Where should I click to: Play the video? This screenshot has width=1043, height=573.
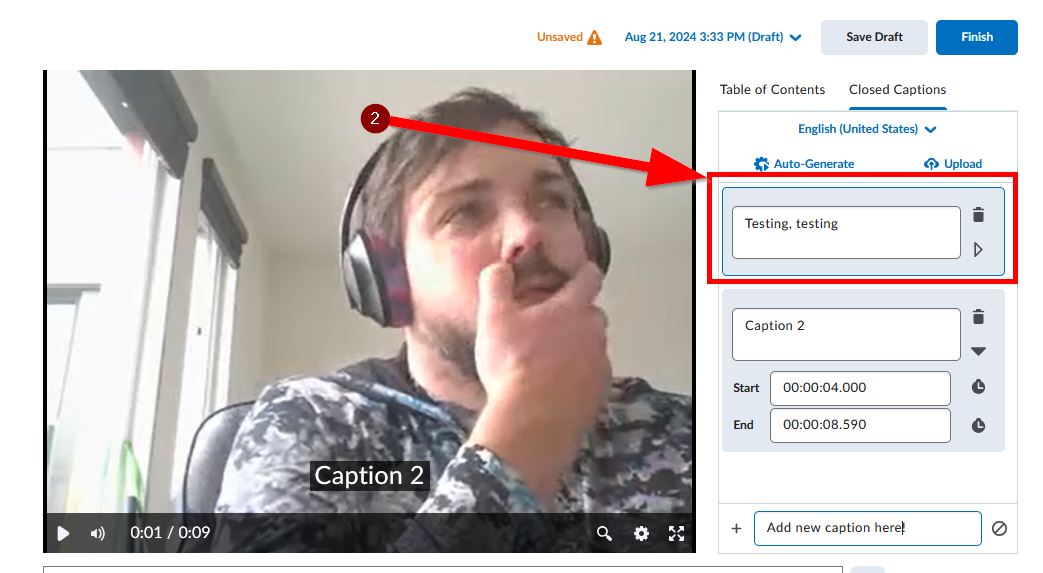(x=63, y=533)
